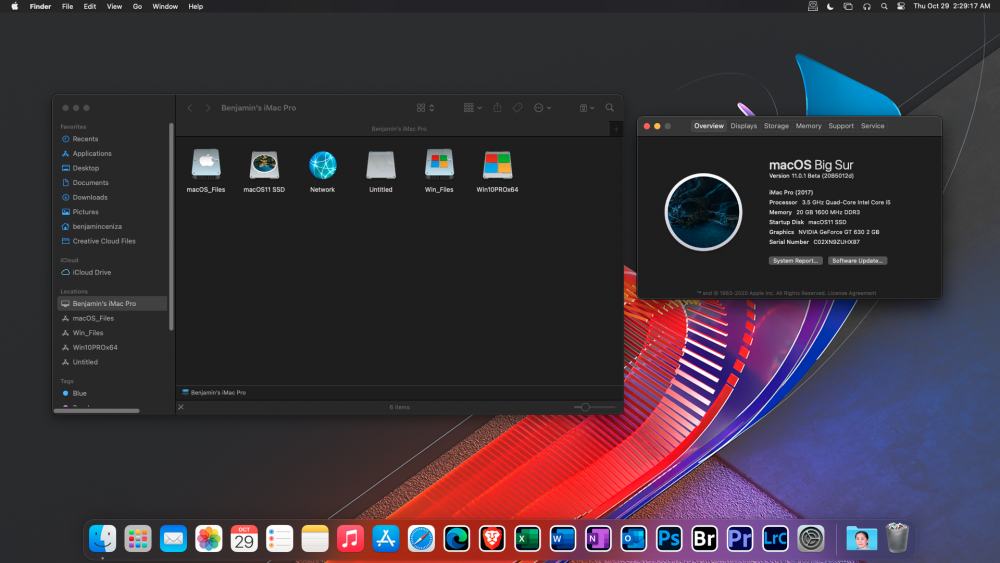Switch to the Support tab
The image size is (1000, 563).
pyautogui.click(x=841, y=126)
